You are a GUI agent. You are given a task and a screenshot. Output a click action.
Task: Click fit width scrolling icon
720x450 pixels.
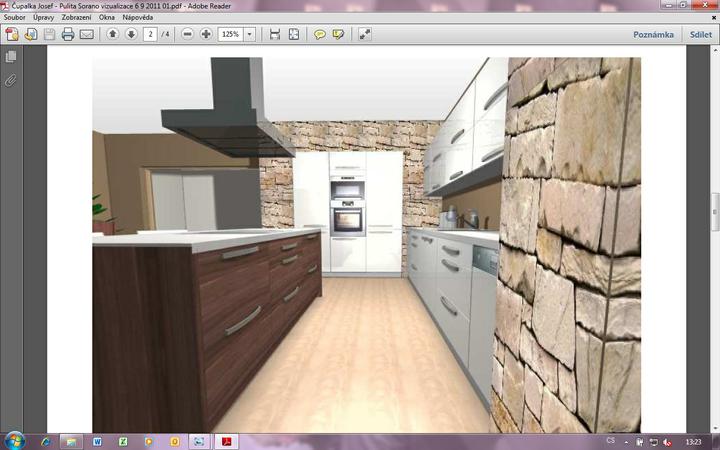click(275, 34)
